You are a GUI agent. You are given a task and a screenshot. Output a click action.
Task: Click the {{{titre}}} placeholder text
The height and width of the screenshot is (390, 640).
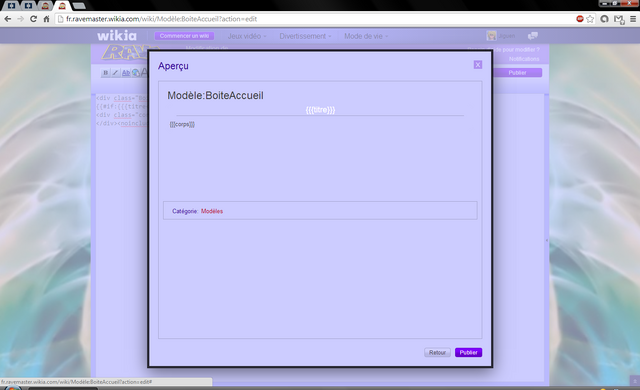pyautogui.click(x=320, y=110)
